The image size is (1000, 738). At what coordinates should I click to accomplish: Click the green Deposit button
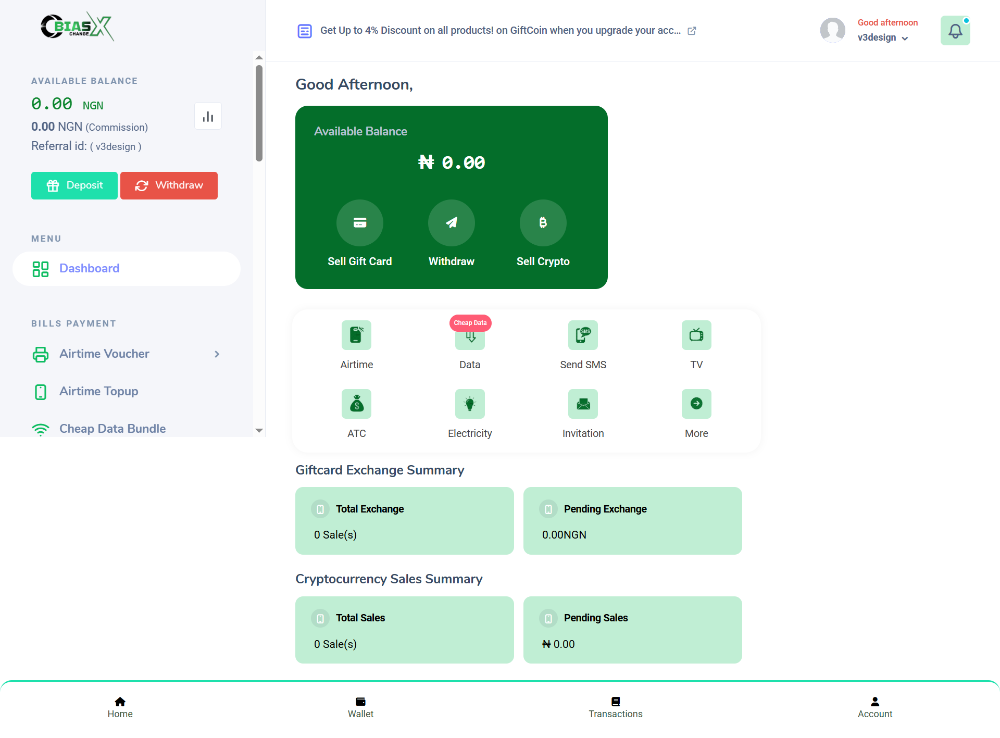[x=74, y=185]
